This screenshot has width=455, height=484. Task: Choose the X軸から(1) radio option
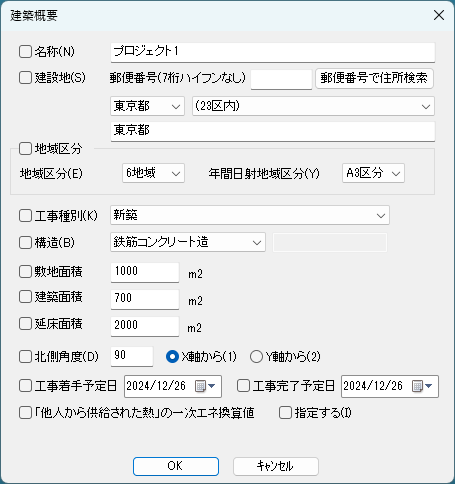click(x=172, y=357)
